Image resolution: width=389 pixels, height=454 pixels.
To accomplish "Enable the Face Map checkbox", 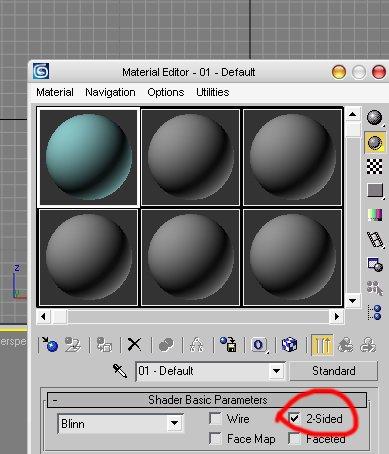I will point(215,438).
